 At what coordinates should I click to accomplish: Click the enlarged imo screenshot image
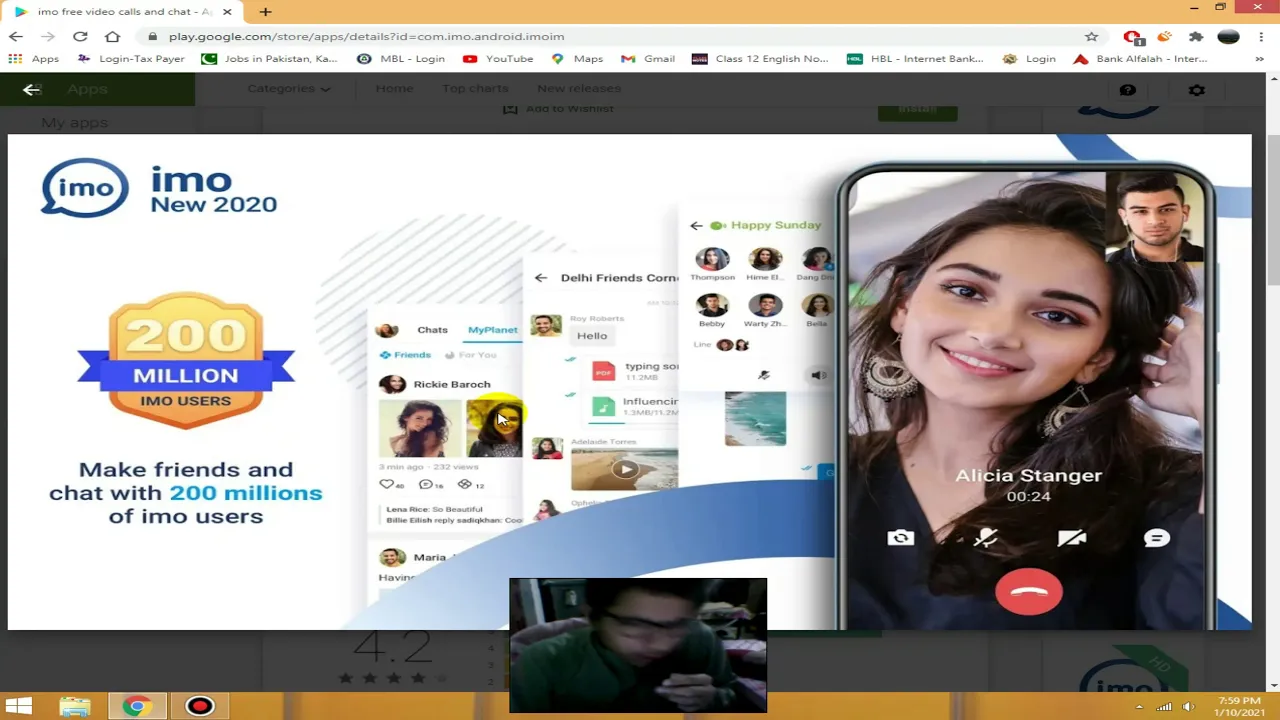point(629,382)
